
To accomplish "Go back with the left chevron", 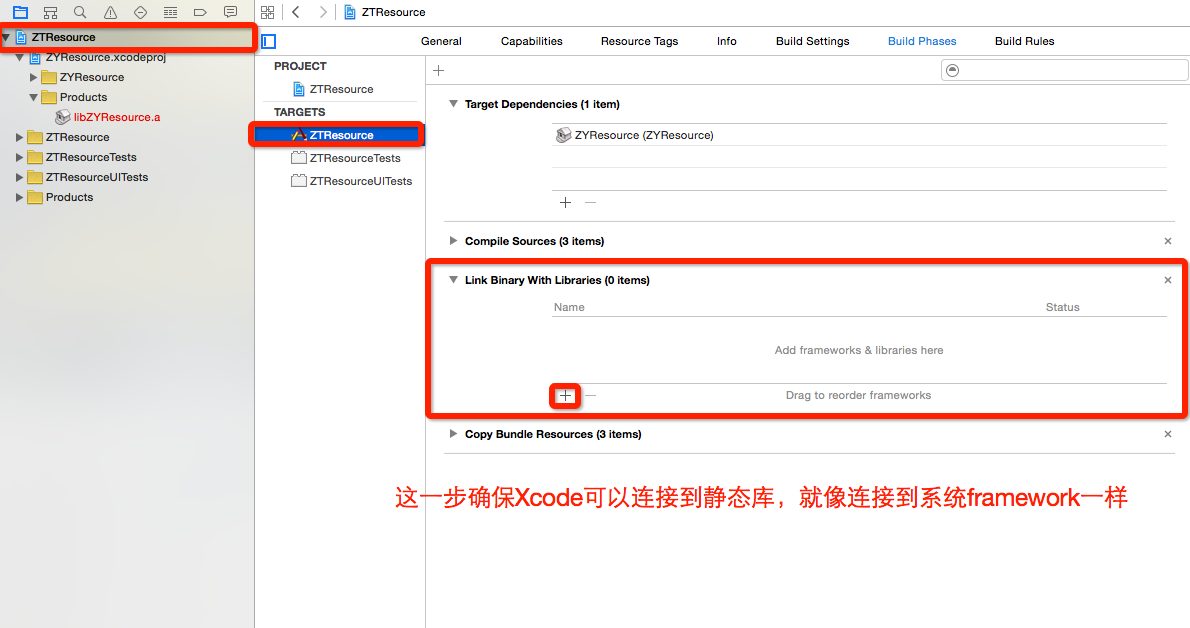I will 296,12.
